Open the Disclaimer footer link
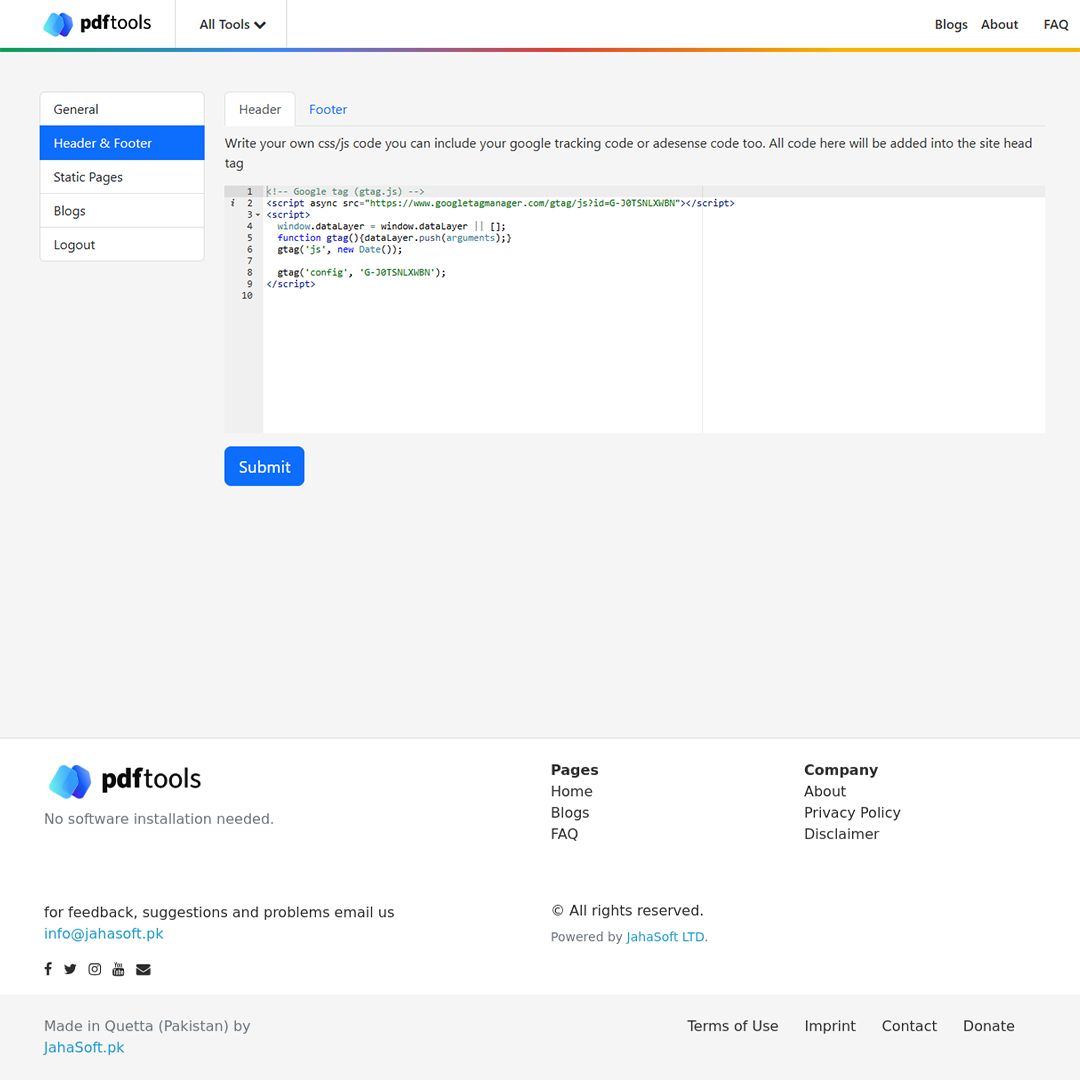Screen dimensions: 1080x1080 click(x=841, y=833)
